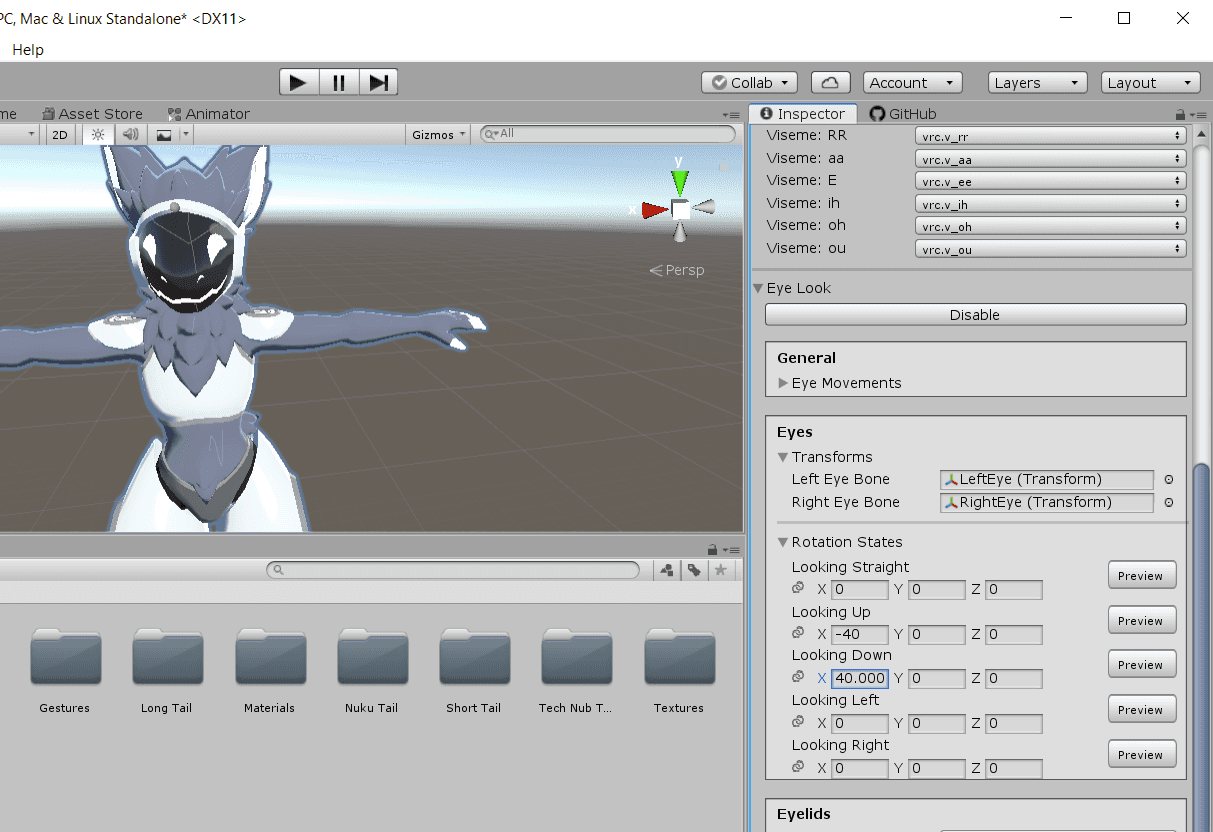Start Play mode with the Play button

pyautogui.click(x=298, y=83)
